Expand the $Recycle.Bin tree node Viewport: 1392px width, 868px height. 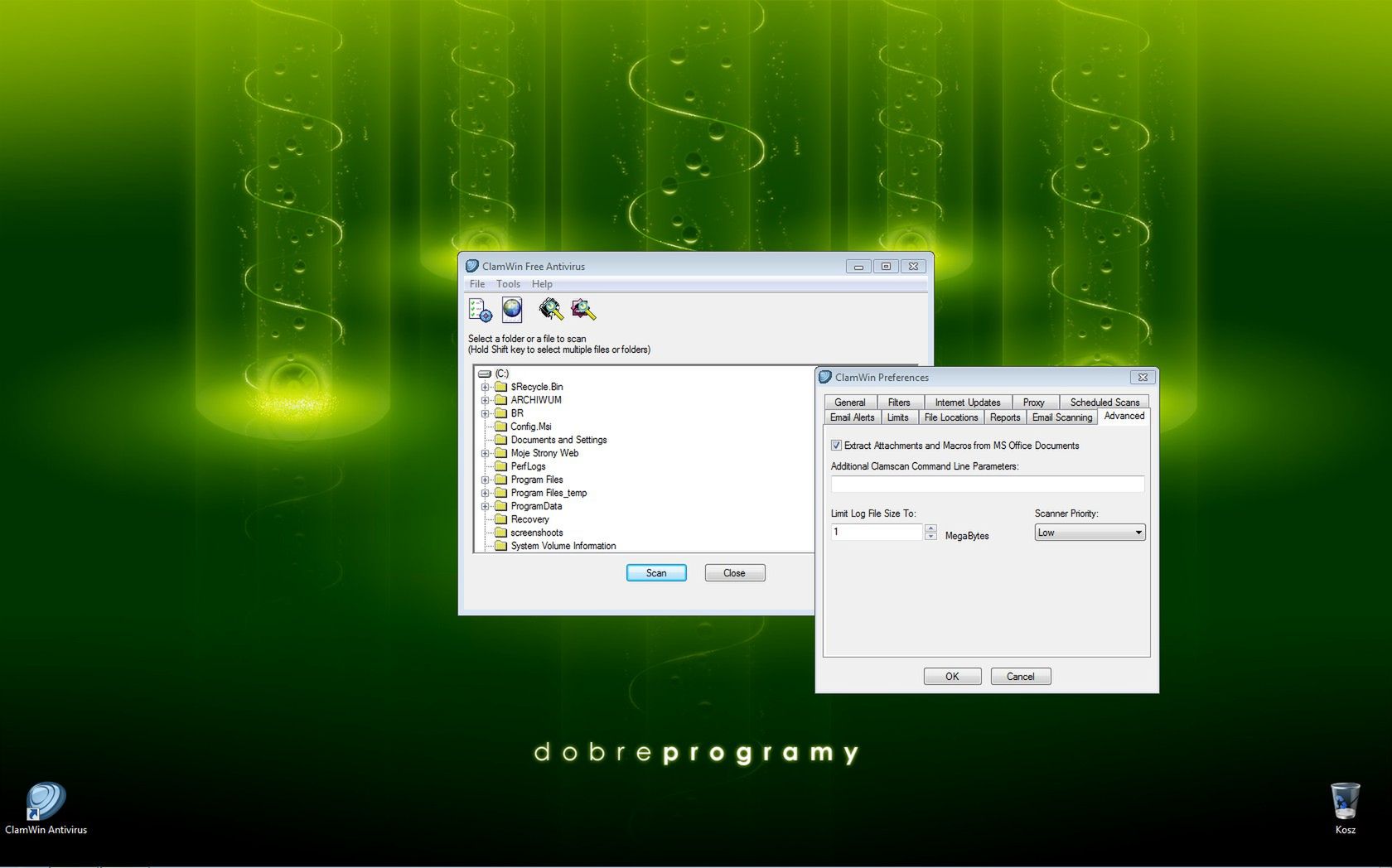pos(485,387)
